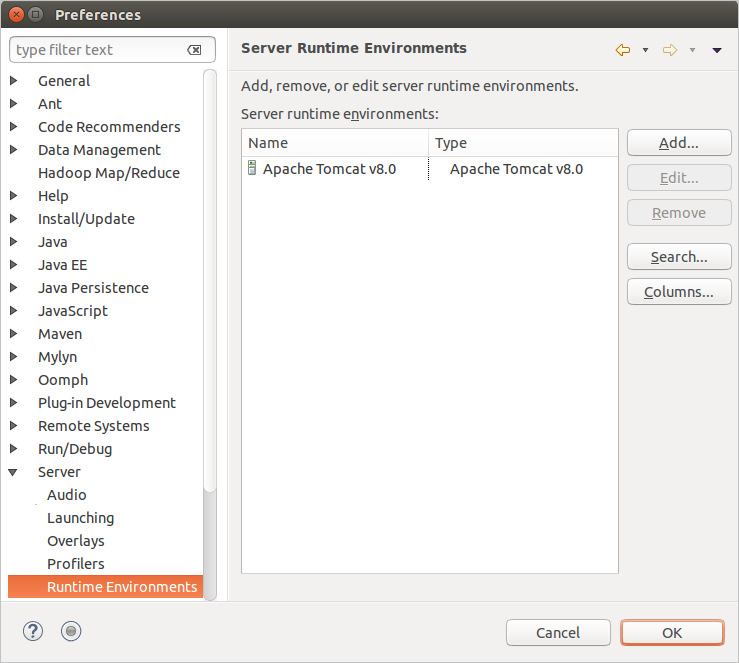Open Launching under Server
The height and width of the screenshot is (663, 739).
tap(81, 518)
